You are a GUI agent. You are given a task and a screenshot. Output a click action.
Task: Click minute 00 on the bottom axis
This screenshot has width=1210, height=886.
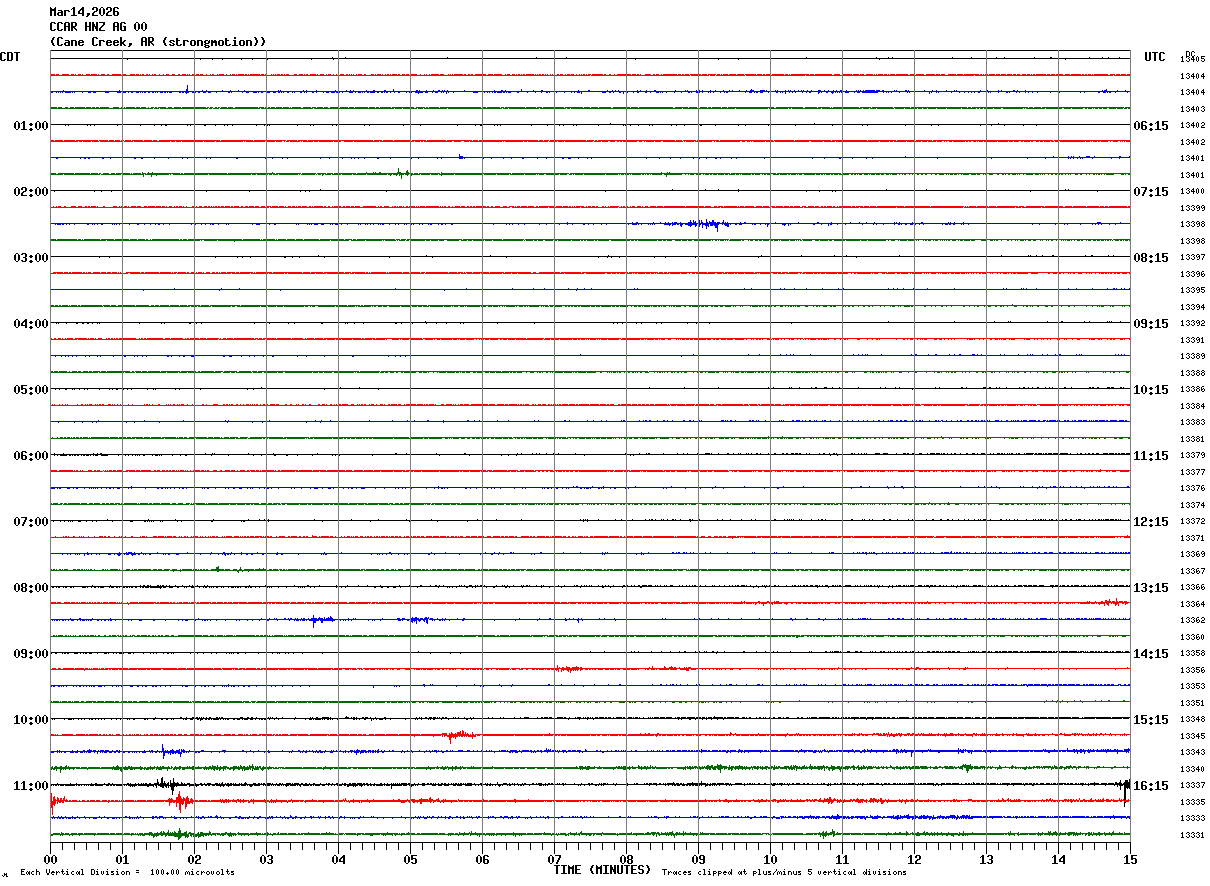[50, 859]
